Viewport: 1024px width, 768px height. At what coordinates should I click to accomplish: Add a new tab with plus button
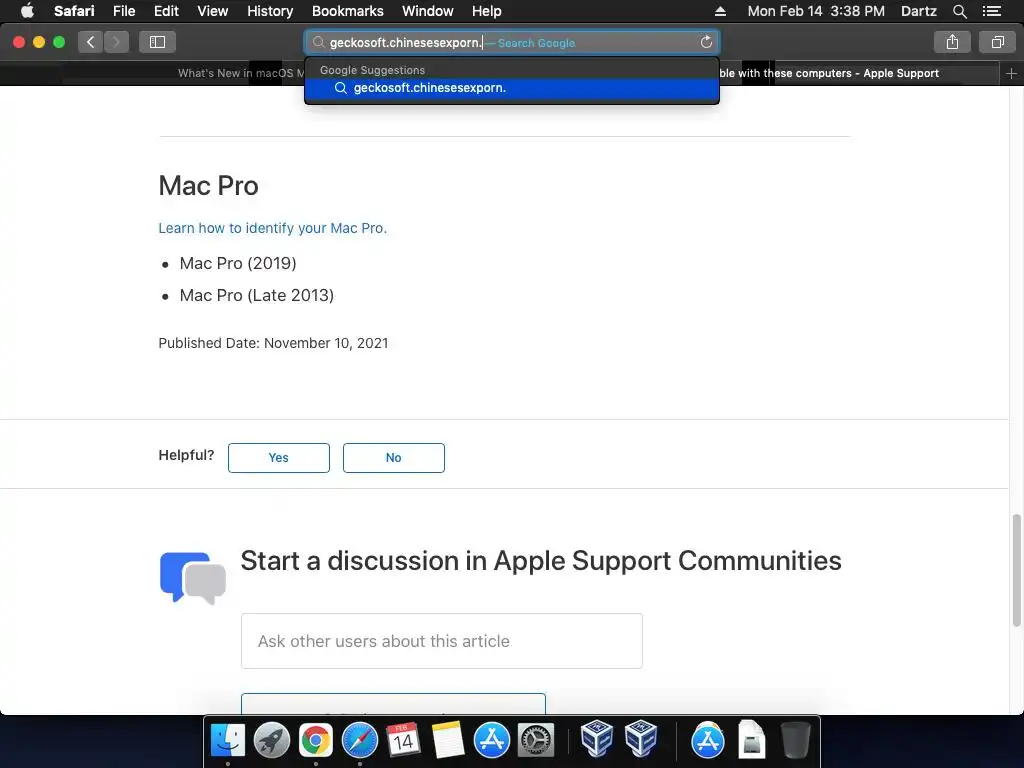(x=1011, y=74)
